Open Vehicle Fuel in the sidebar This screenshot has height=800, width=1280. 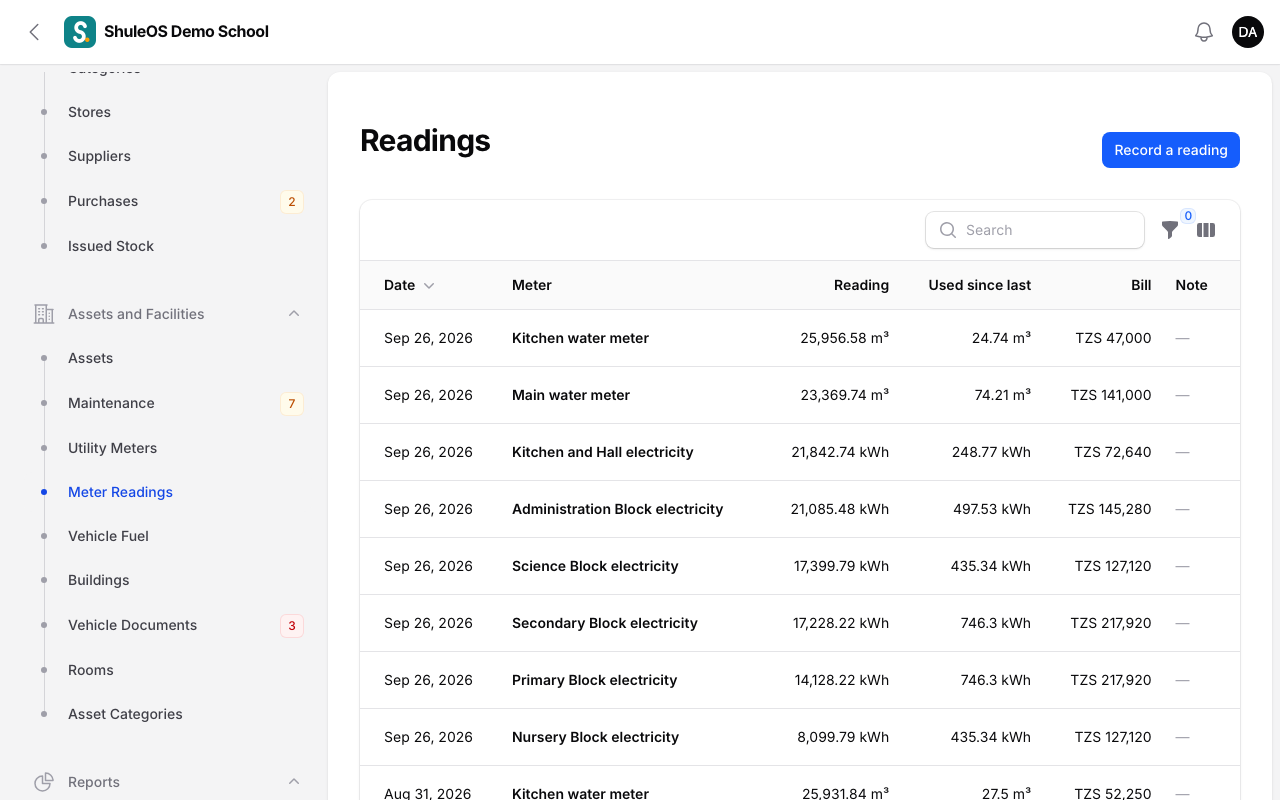108,536
